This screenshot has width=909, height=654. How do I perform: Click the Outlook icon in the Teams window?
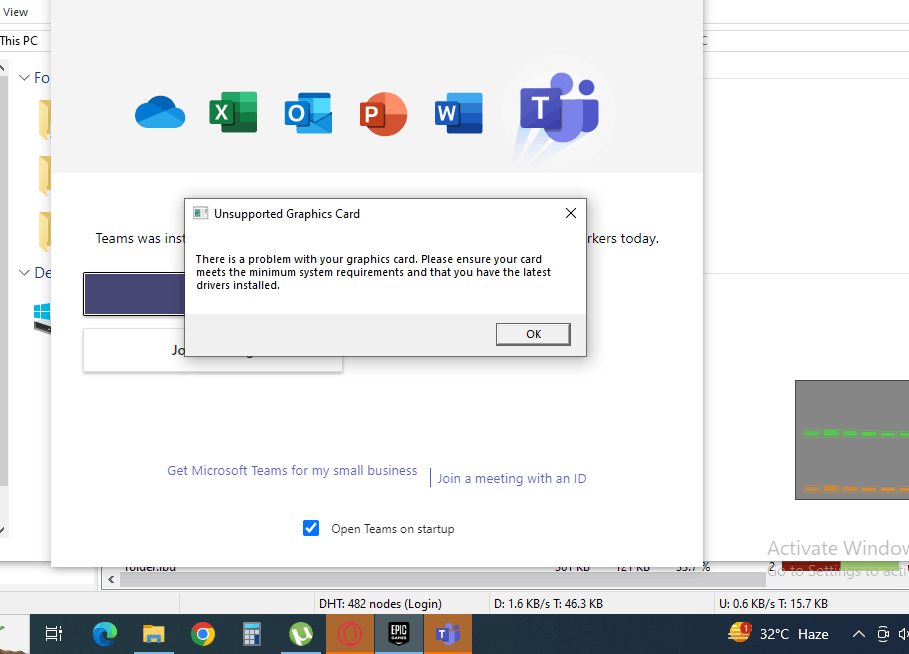pos(308,113)
